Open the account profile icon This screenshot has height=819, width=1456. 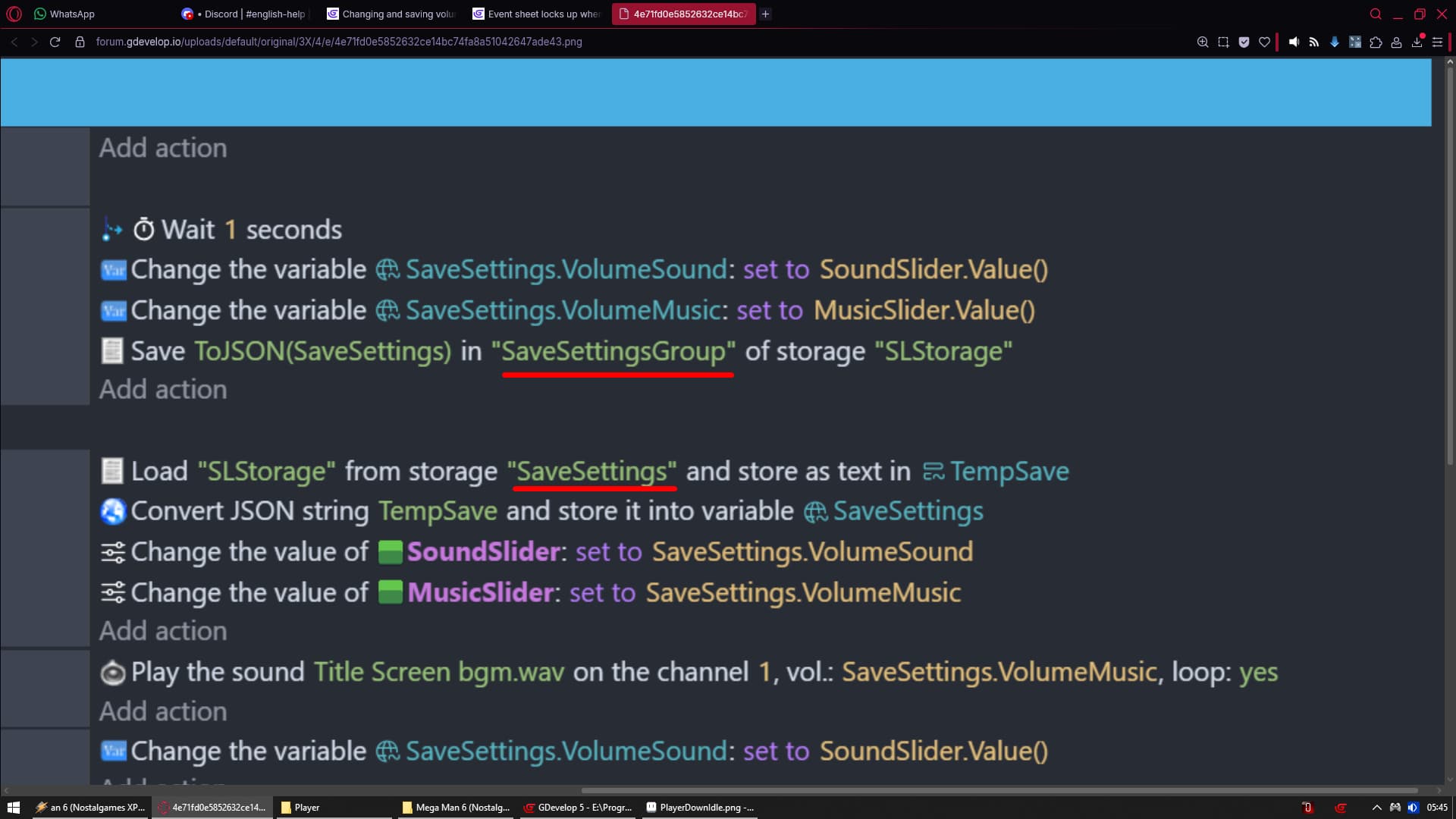pyautogui.click(x=1396, y=42)
